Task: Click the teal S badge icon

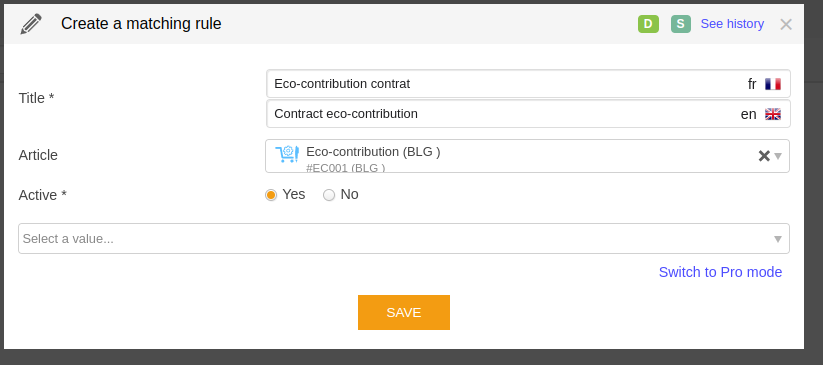Action: 681,24
